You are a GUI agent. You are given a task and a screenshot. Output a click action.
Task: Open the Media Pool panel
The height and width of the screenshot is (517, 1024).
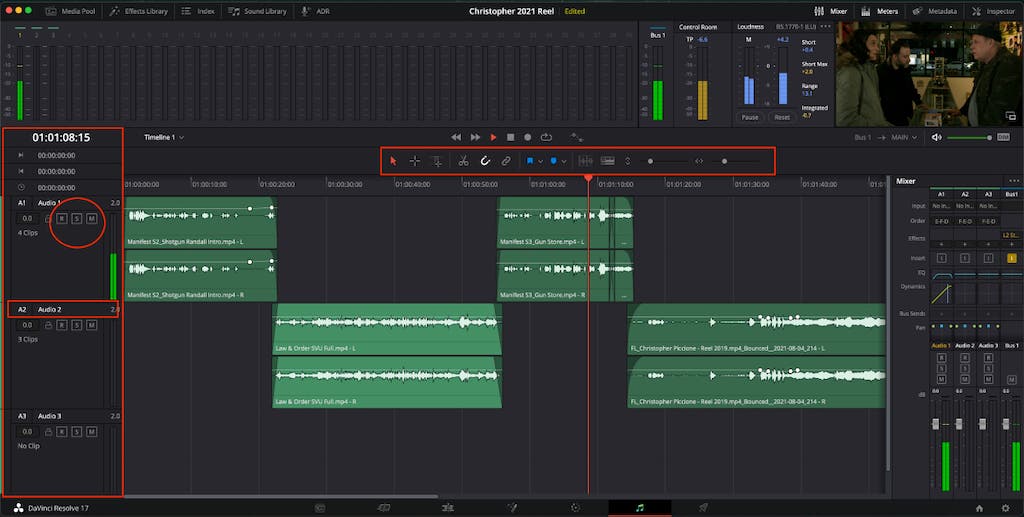tap(71, 11)
